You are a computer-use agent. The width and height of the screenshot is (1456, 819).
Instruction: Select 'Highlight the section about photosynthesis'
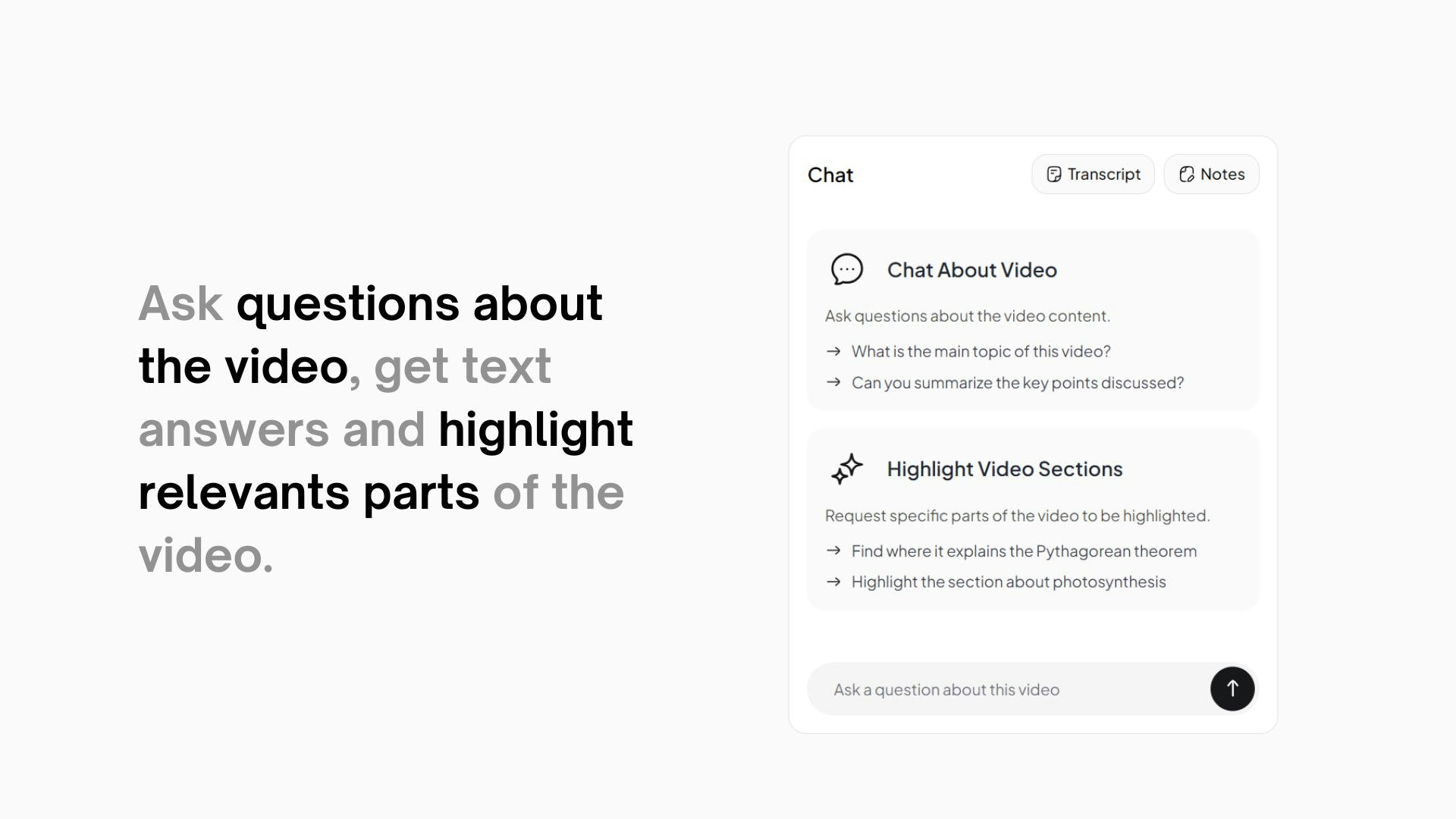pyautogui.click(x=1009, y=582)
